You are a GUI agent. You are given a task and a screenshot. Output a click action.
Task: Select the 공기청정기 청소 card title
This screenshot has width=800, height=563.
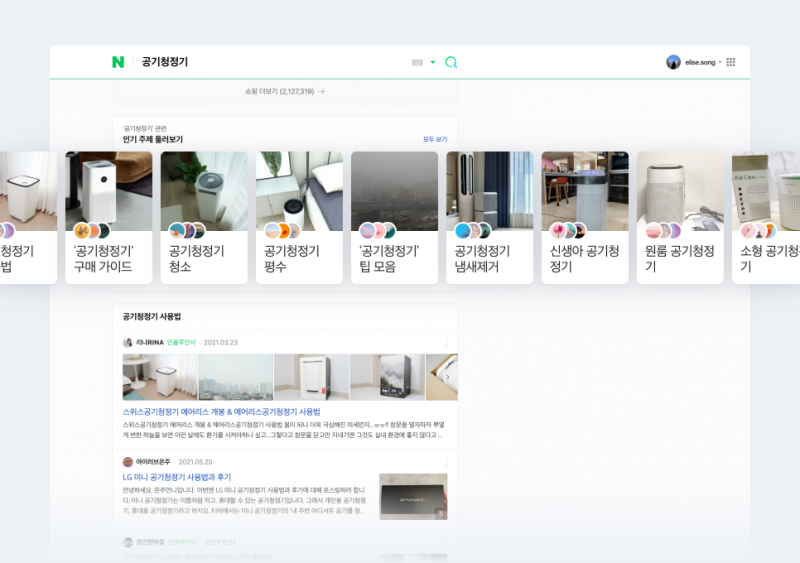[196, 259]
